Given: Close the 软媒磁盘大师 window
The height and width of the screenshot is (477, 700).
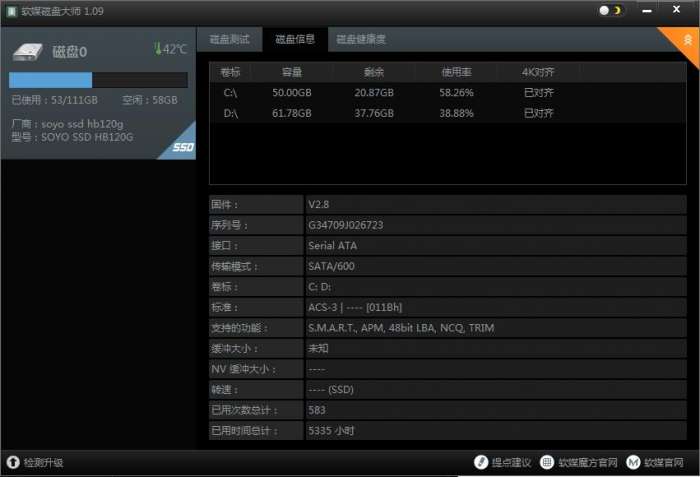Looking at the screenshot, I should point(676,9).
